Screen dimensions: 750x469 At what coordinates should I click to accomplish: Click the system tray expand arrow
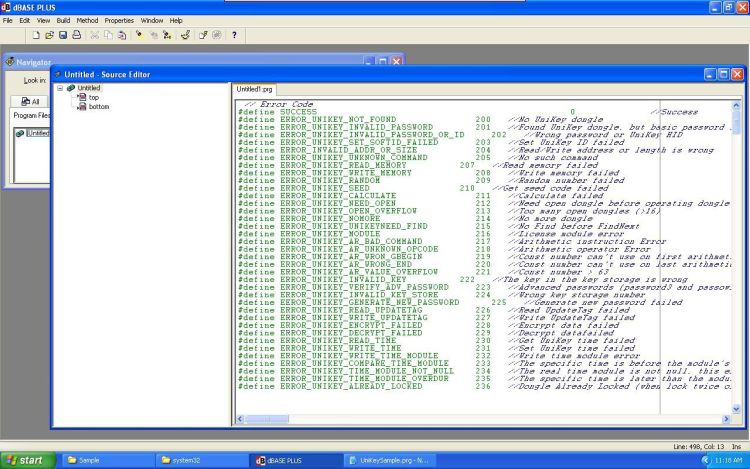705,460
